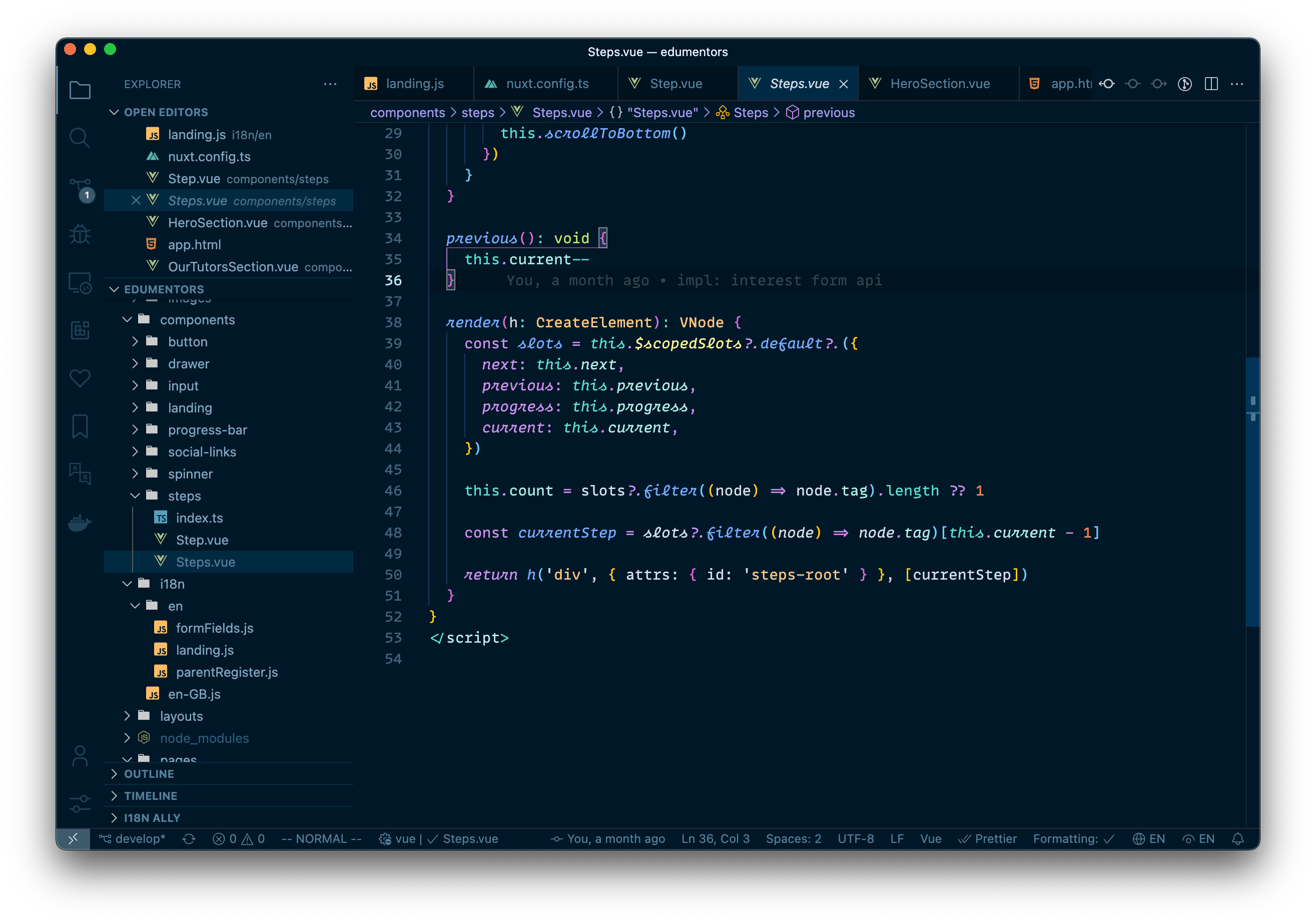The height and width of the screenshot is (924, 1316).
Task: Open Docker view in activity bar
Action: pyautogui.click(x=80, y=522)
